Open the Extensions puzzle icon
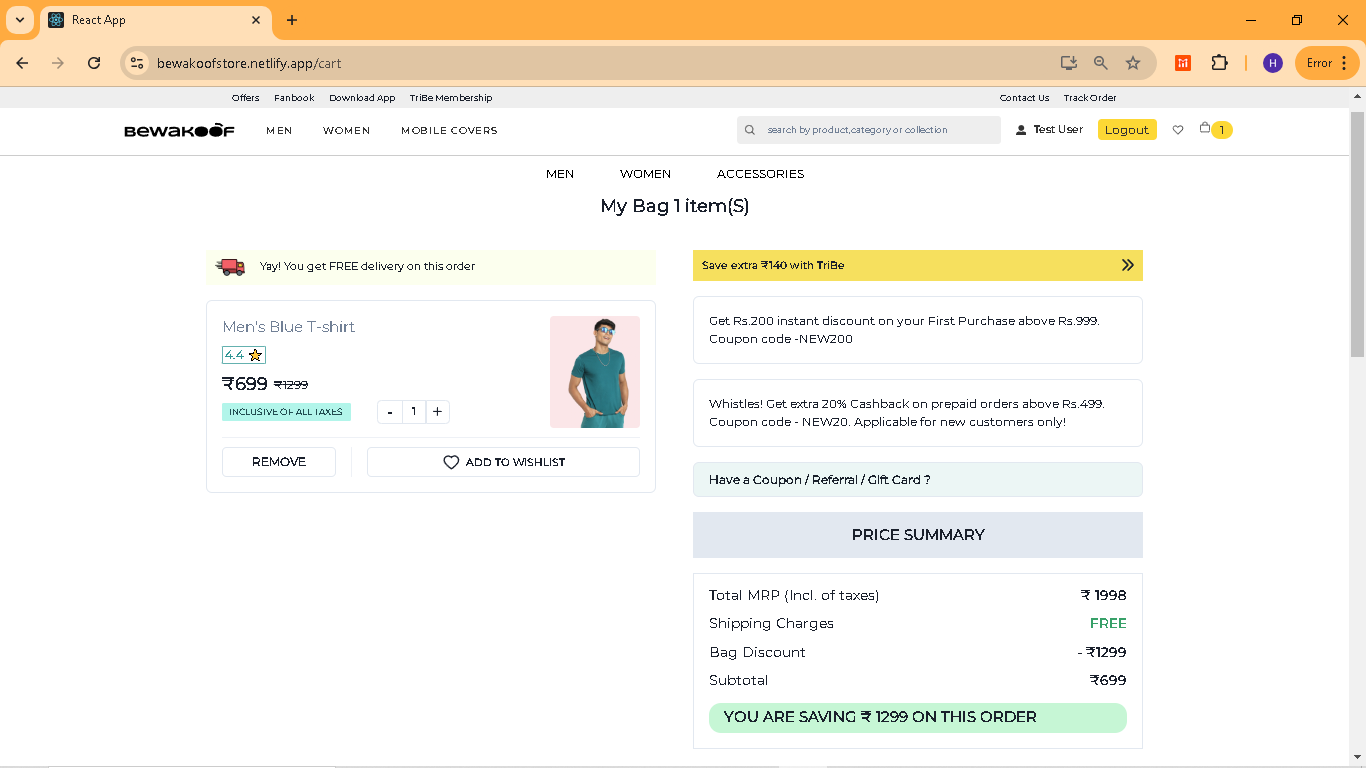The height and width of the screenshot is (768, 1366). click(1219, 63)
